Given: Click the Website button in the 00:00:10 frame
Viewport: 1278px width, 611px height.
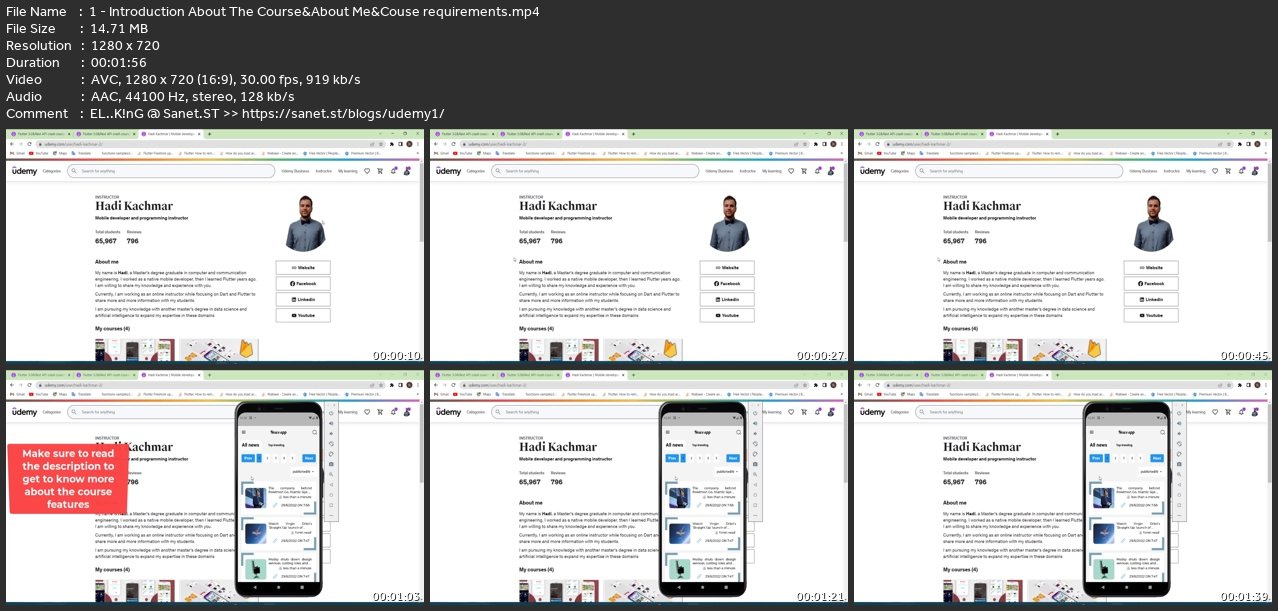Looking at the screenshot, I should coord(303,268).
